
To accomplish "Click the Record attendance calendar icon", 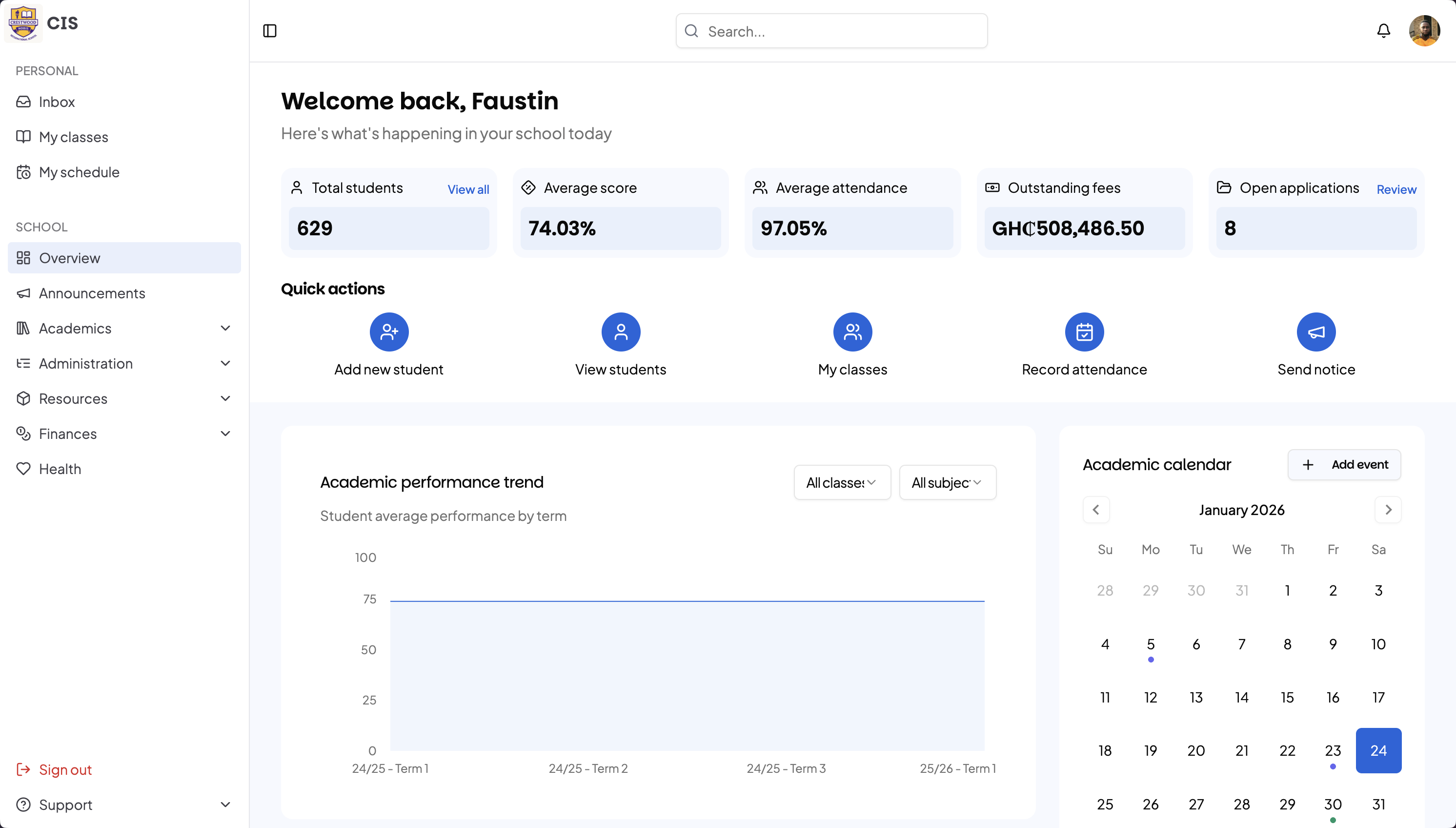I will pos(1084,332).
